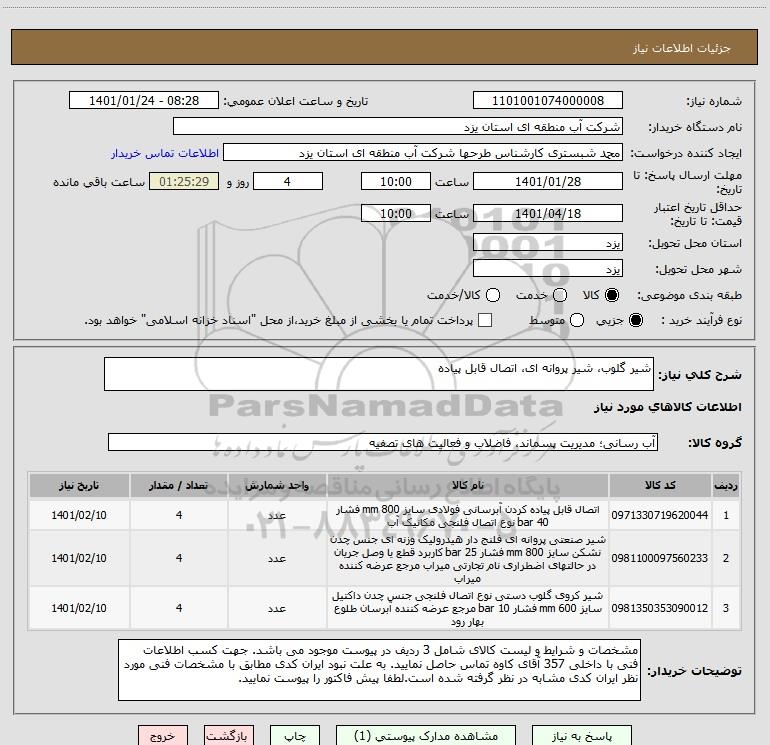Click the واحد شمارش column header
The height and width of the screenshot is (745, 770).
pyautogui.click(x=277, y=486)
